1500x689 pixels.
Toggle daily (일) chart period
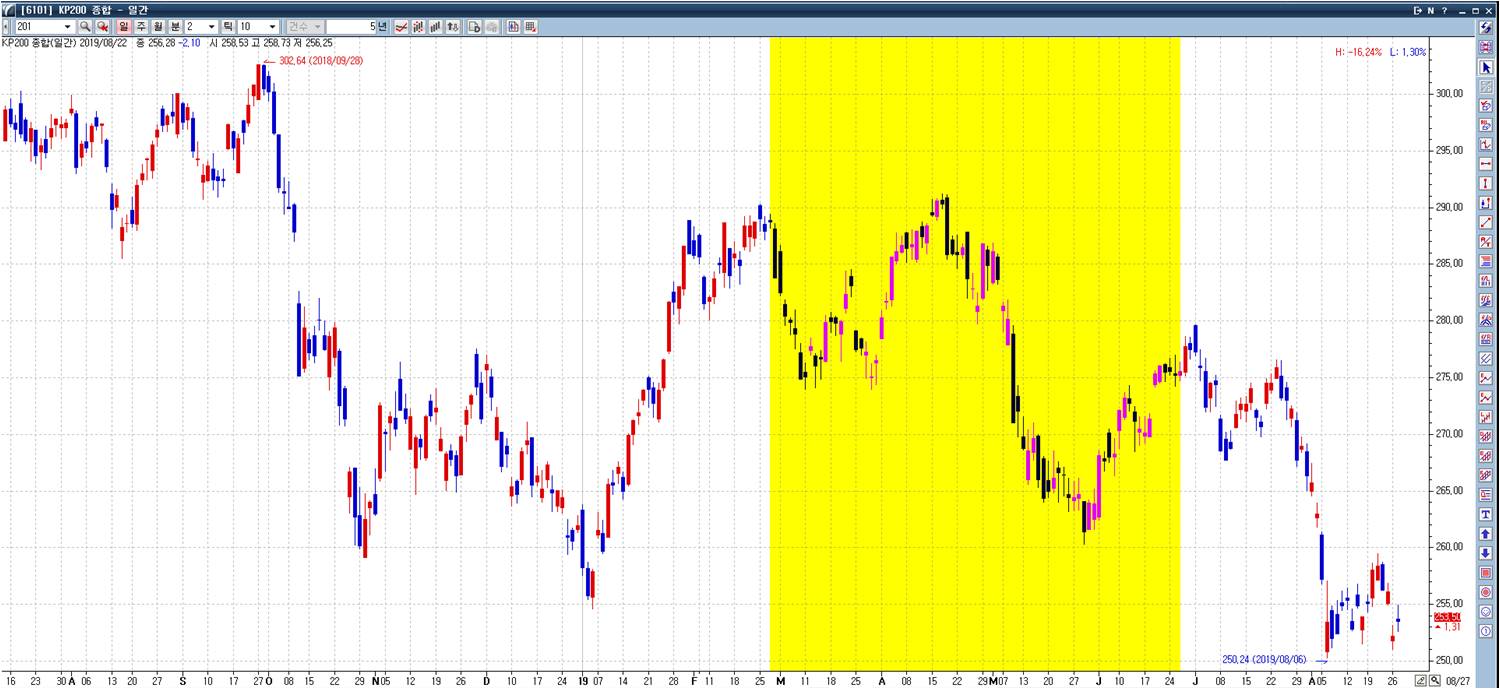point(124,26)
